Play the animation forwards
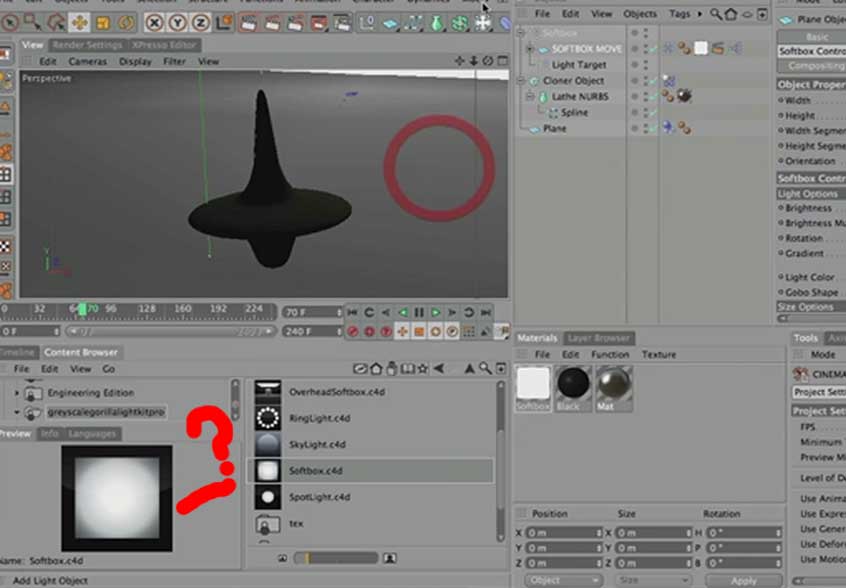Viewport: 846px width, 588px height. (x=435, y=312)
